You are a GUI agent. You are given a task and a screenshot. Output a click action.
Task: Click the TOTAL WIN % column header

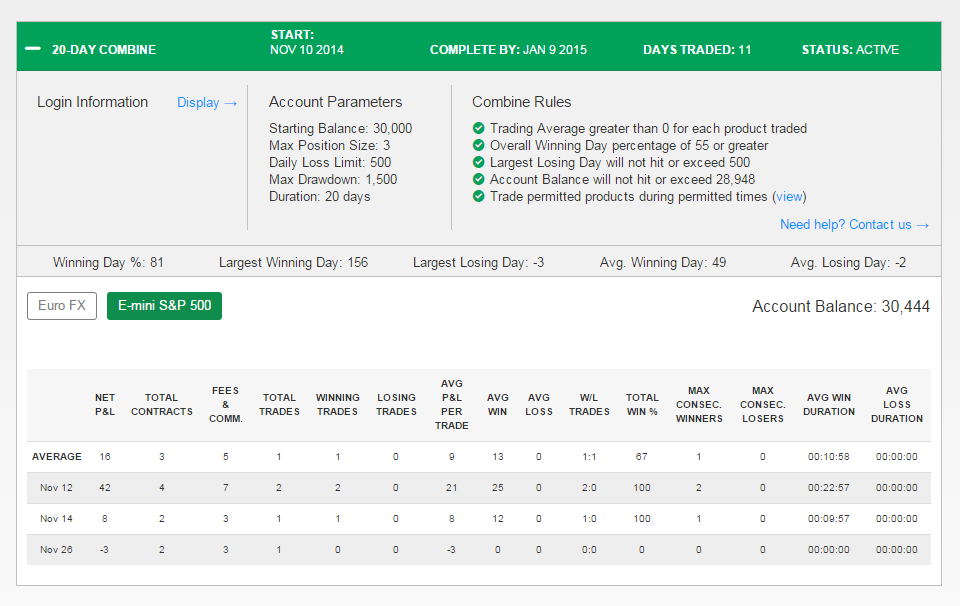[x=642, y=405]
